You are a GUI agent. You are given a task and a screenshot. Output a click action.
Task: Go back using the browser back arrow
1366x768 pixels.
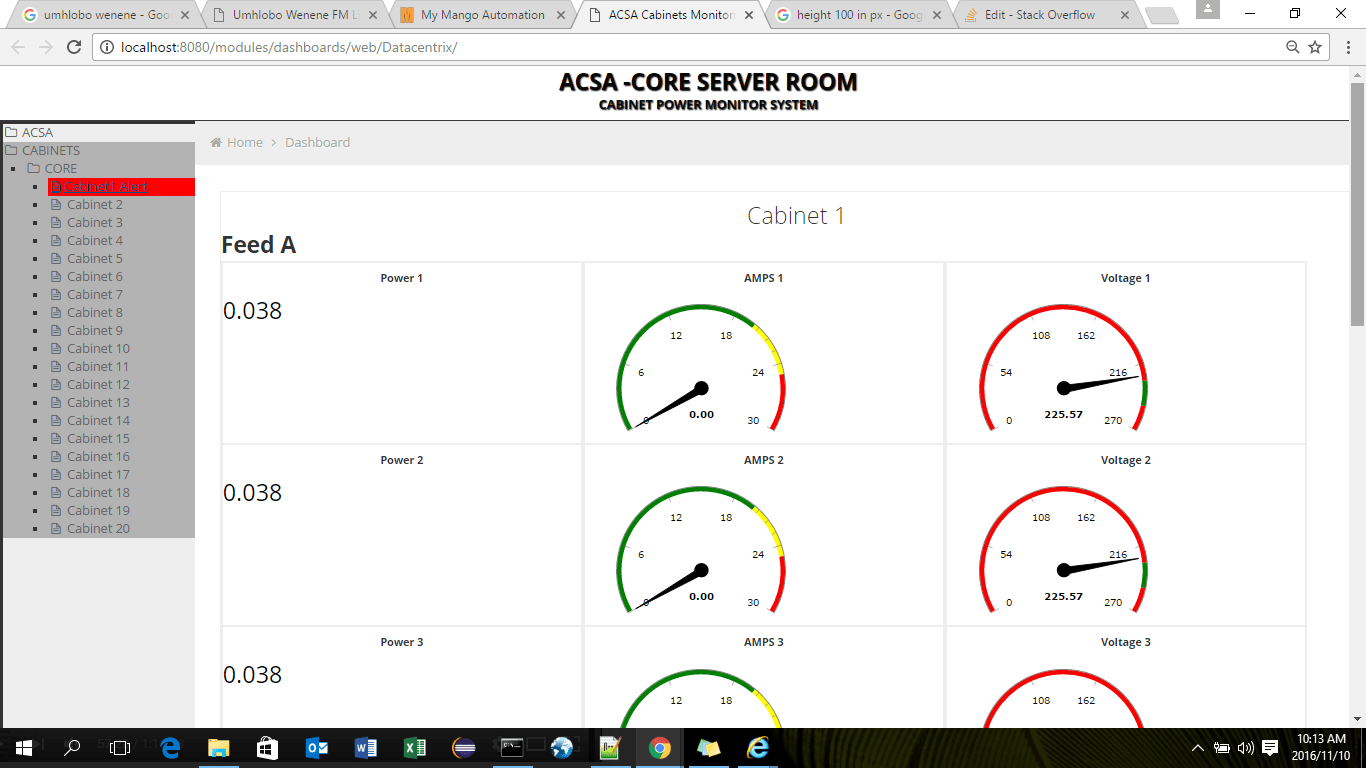18,47
